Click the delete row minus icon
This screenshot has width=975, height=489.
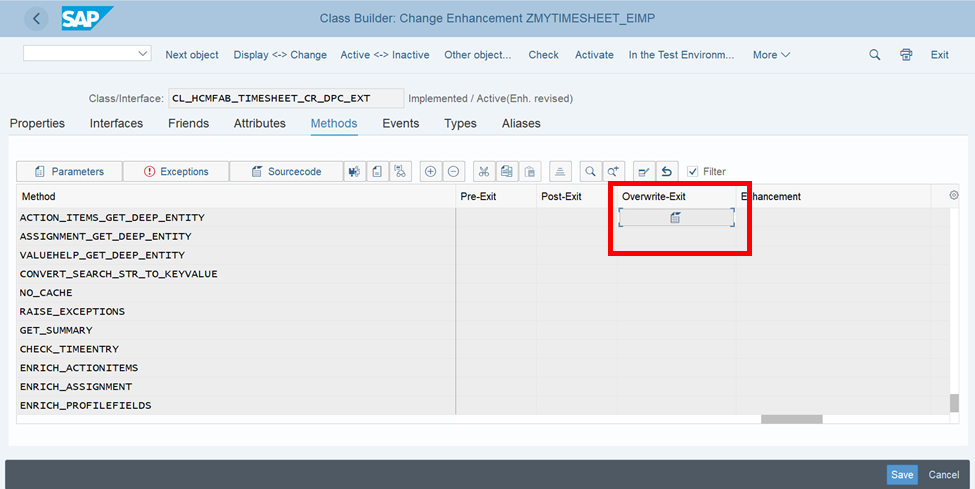(453, 172)
